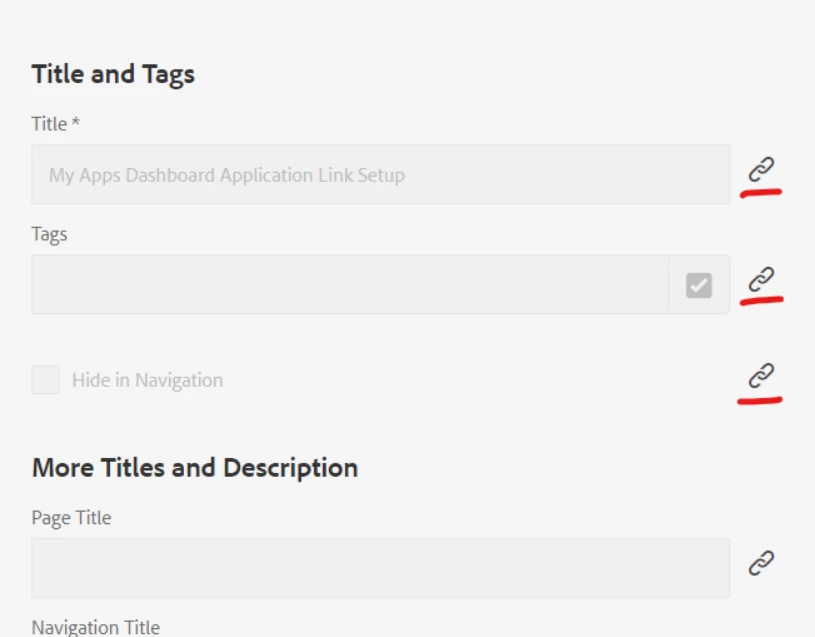Image resolution: width=815 pixels, height=637 pixels.
Task: Click the 'Title *' field label
Action: (49, 124)
